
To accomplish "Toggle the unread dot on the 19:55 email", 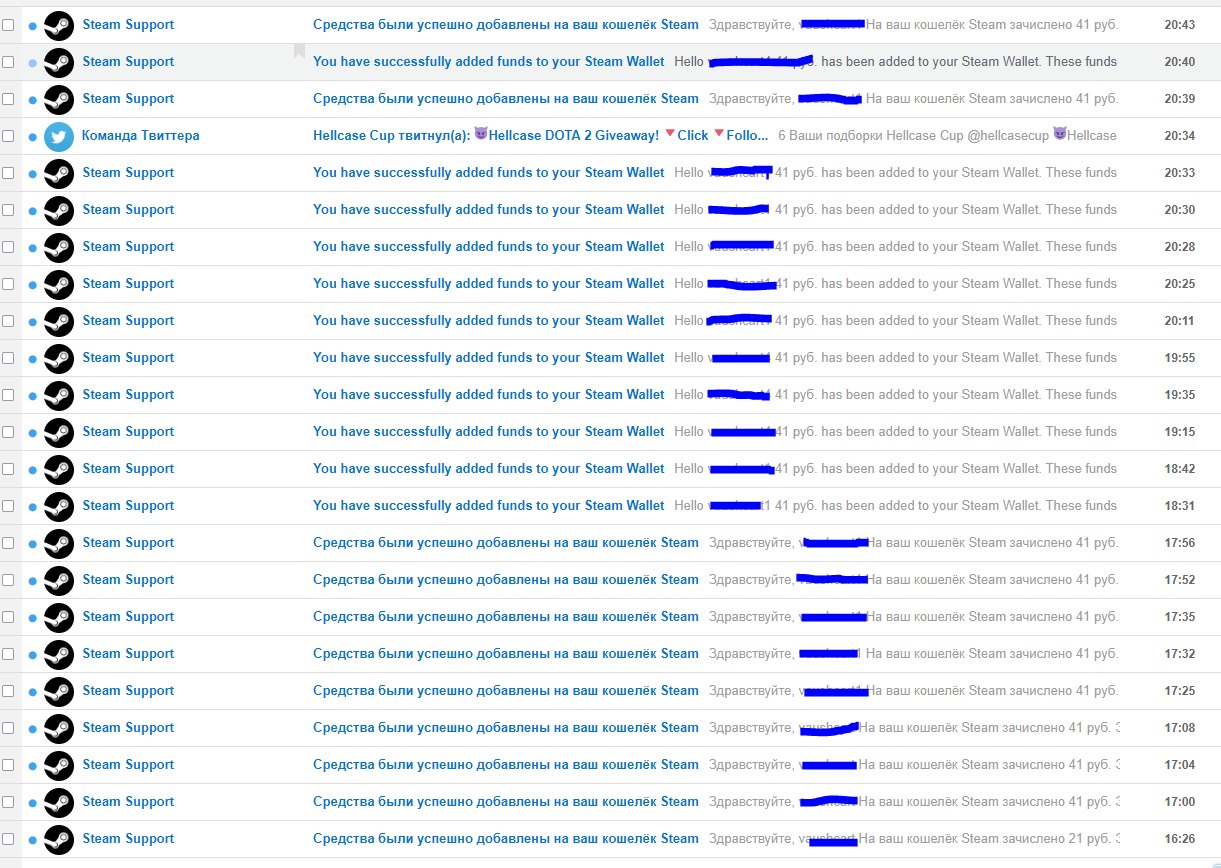I will (33, 358).
